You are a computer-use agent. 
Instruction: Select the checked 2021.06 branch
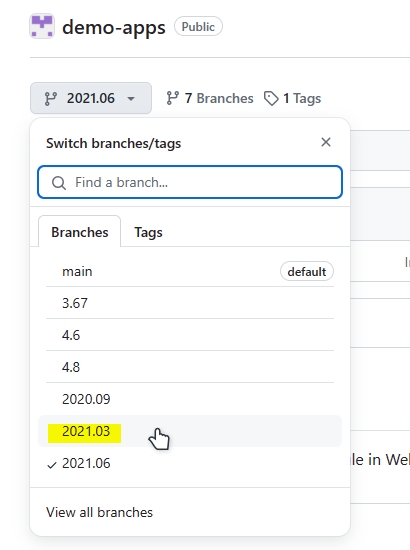(x=190, y=463)
